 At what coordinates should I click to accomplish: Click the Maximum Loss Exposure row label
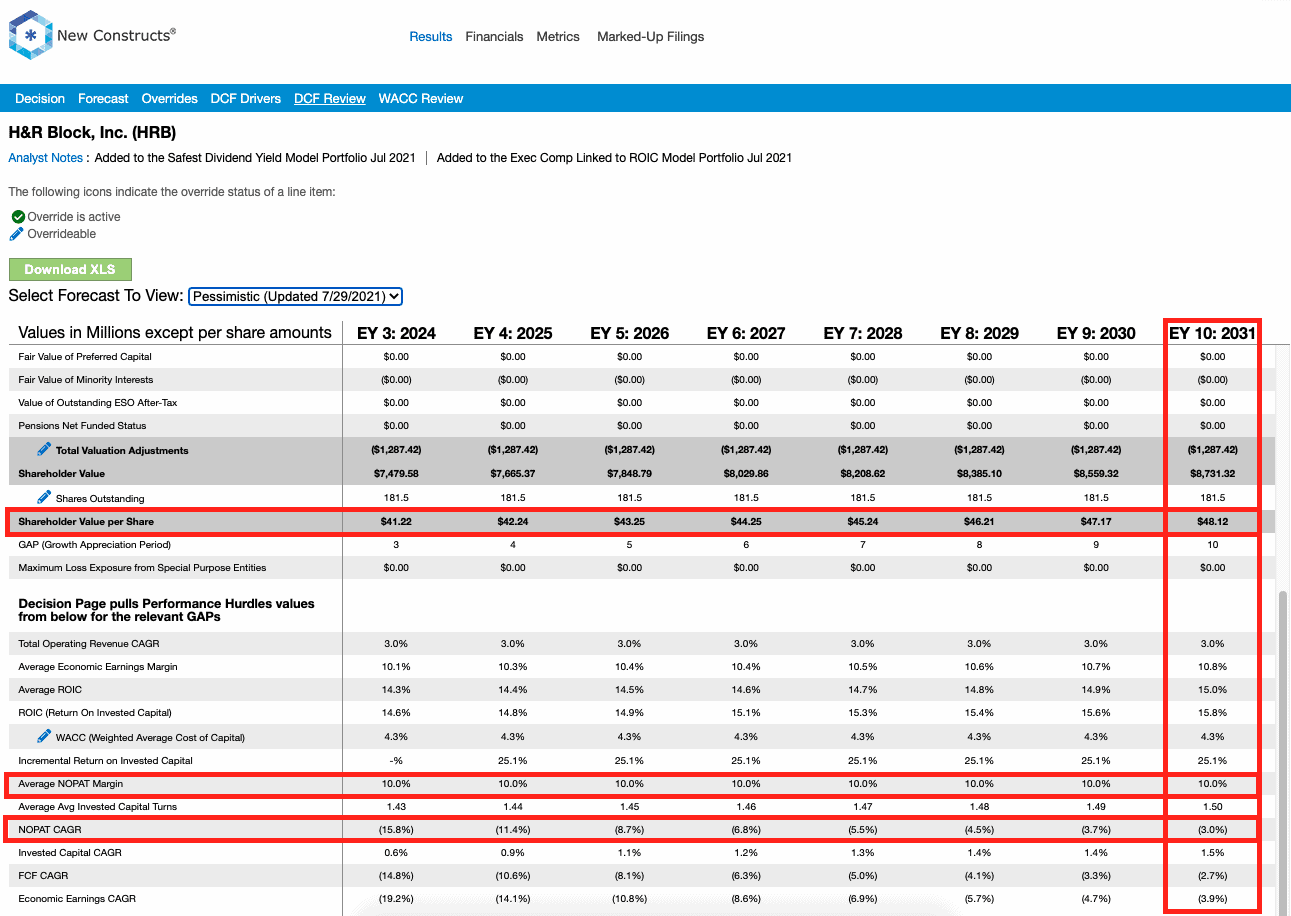[142, 568]
